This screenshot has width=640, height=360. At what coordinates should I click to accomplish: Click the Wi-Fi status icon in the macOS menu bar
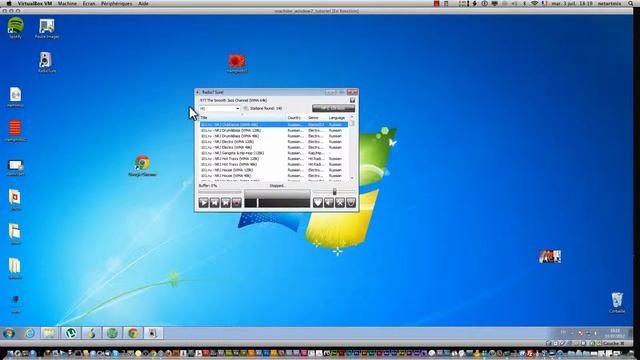click(x=534, y=3)
